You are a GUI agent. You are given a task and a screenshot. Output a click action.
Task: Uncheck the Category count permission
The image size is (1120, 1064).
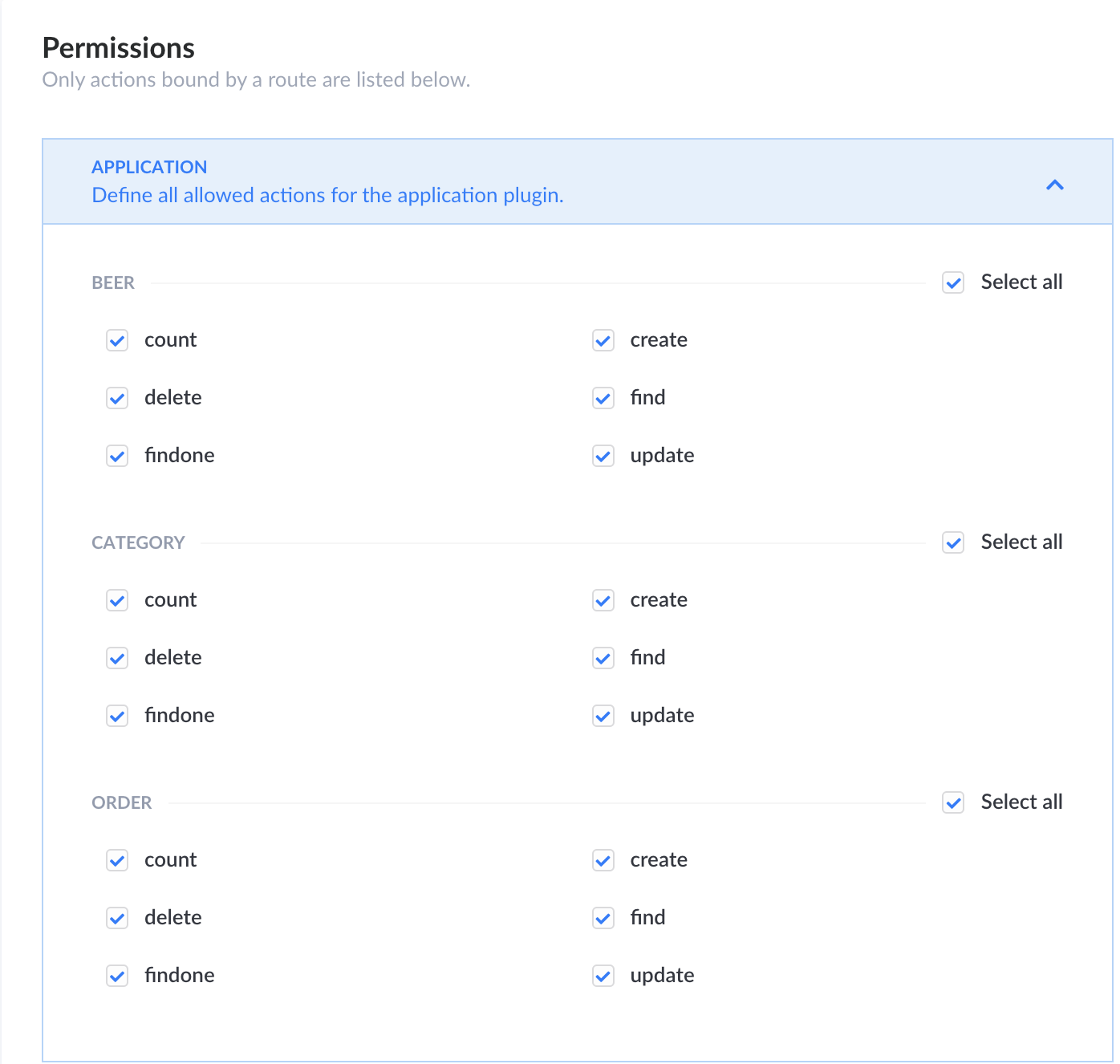click(x=117, y=601)
